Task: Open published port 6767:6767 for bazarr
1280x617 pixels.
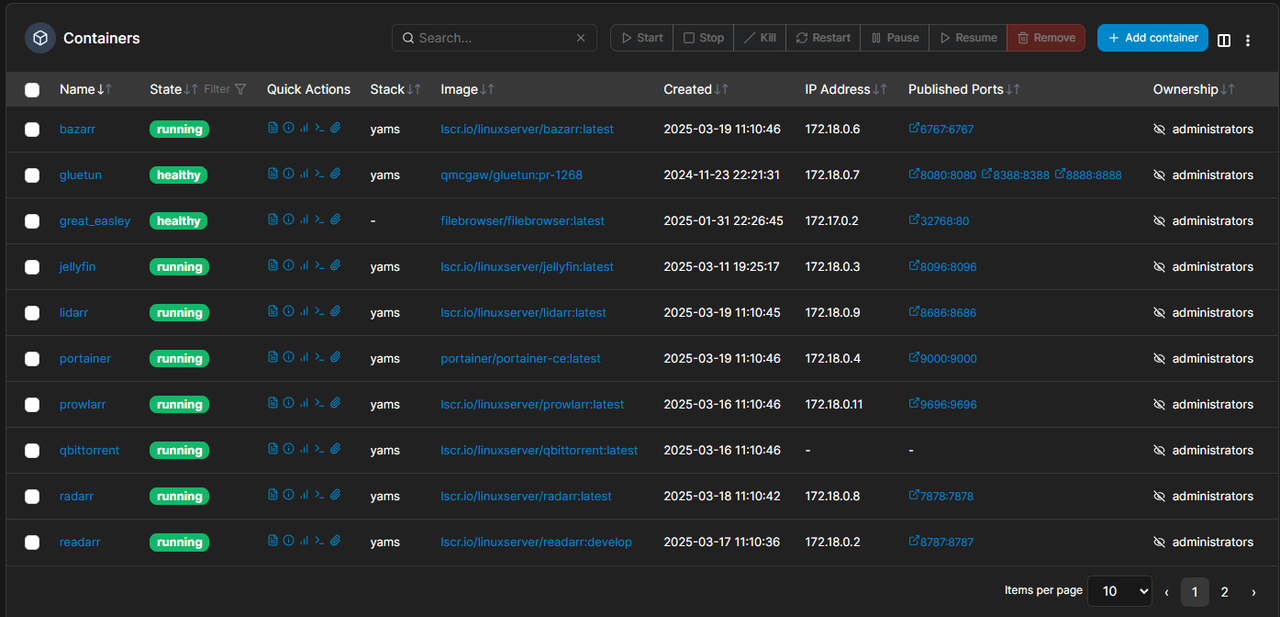Action: (941, 129)
